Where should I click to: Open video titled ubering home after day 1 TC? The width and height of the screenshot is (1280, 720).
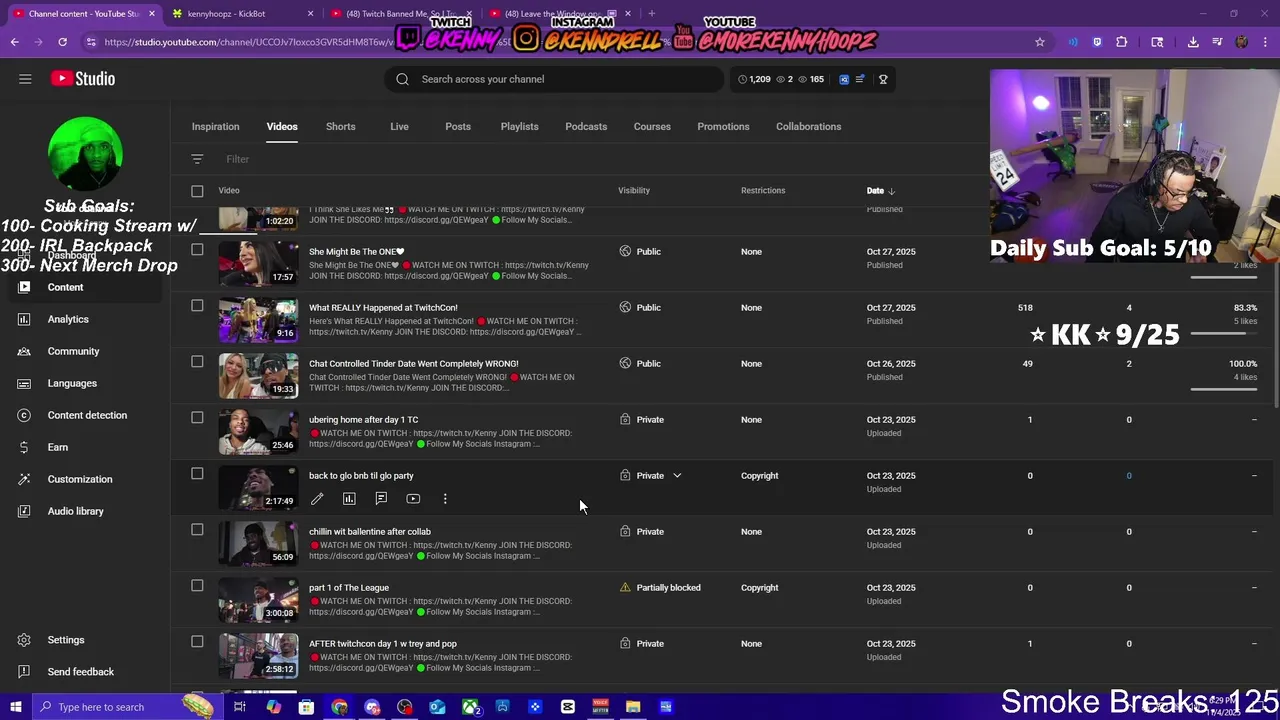[x=364, y=420]
